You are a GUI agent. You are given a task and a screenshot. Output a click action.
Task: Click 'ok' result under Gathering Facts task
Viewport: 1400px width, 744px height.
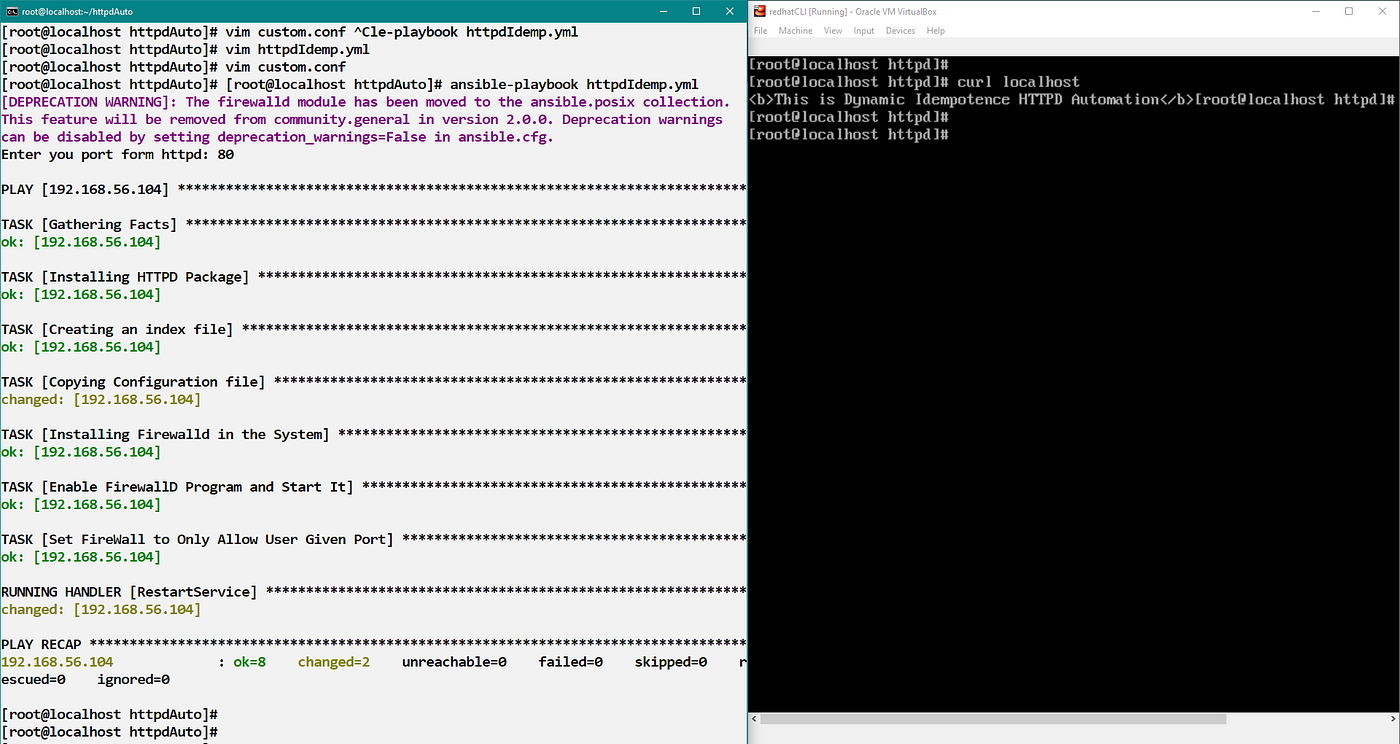coord(80,242)
